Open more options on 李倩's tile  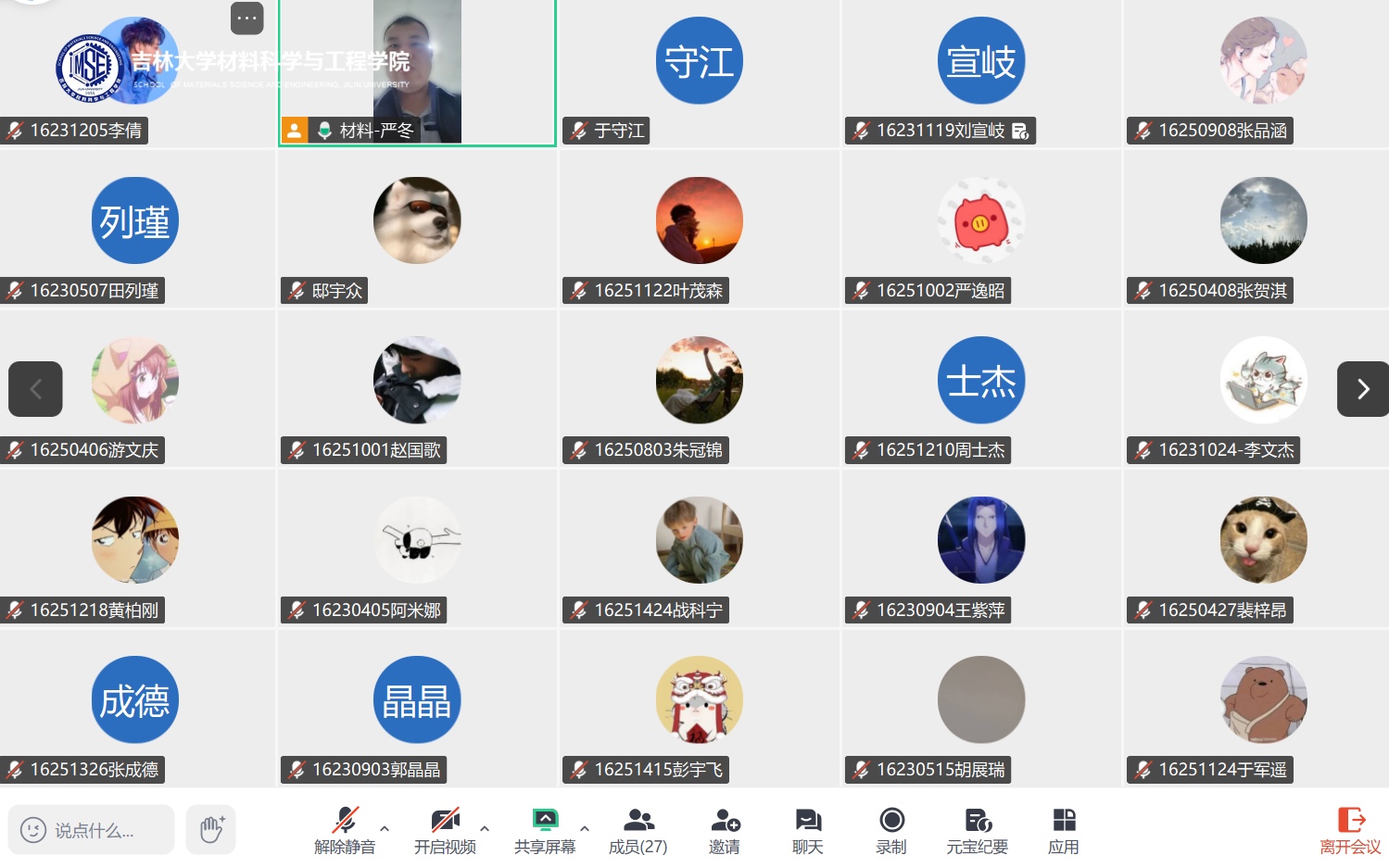pos(246,18)
